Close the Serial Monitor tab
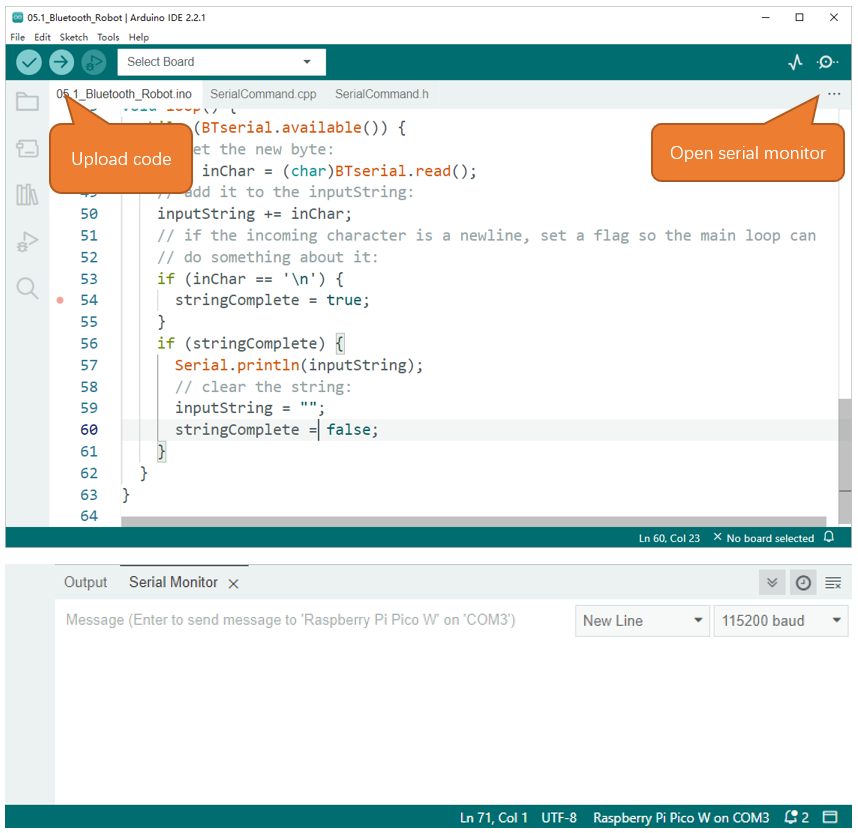The height and width of the screenshot is (833, 858). point(234,583)
